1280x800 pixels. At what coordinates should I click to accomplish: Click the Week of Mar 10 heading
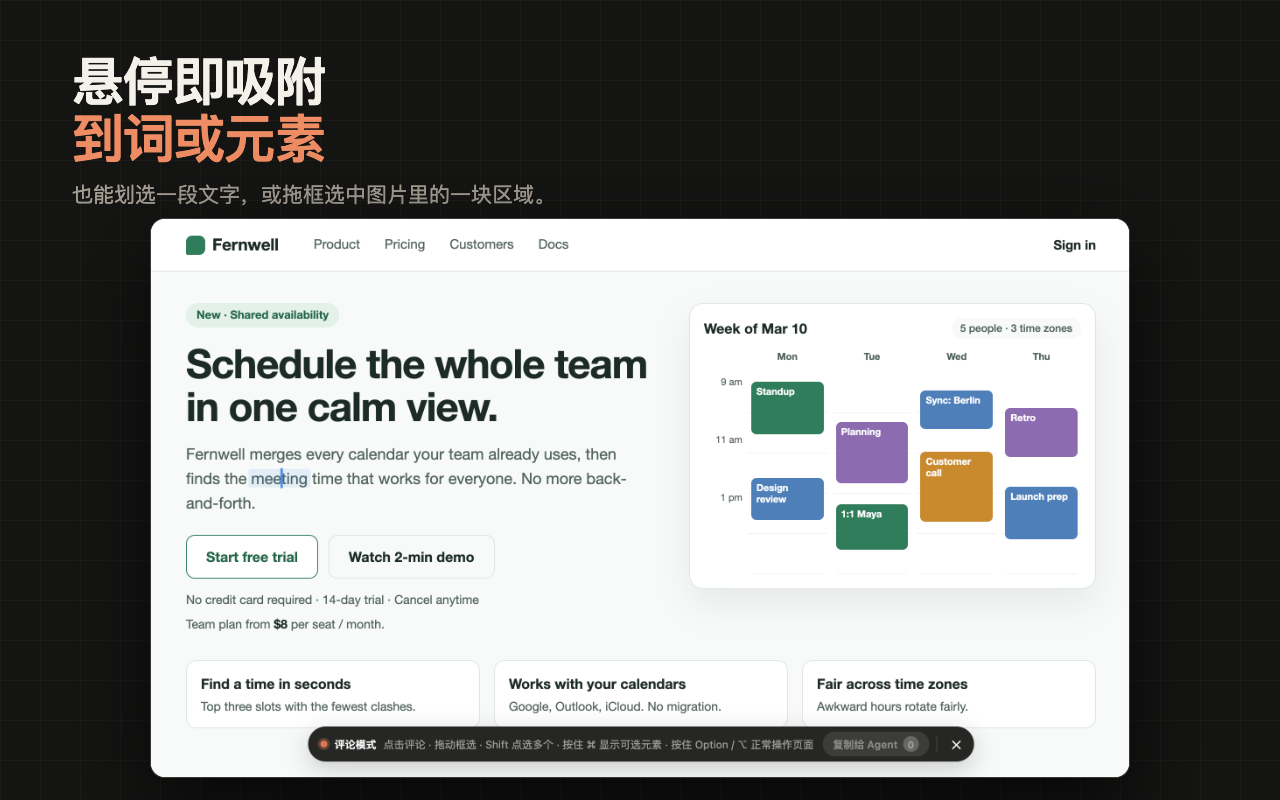[755, 329]
